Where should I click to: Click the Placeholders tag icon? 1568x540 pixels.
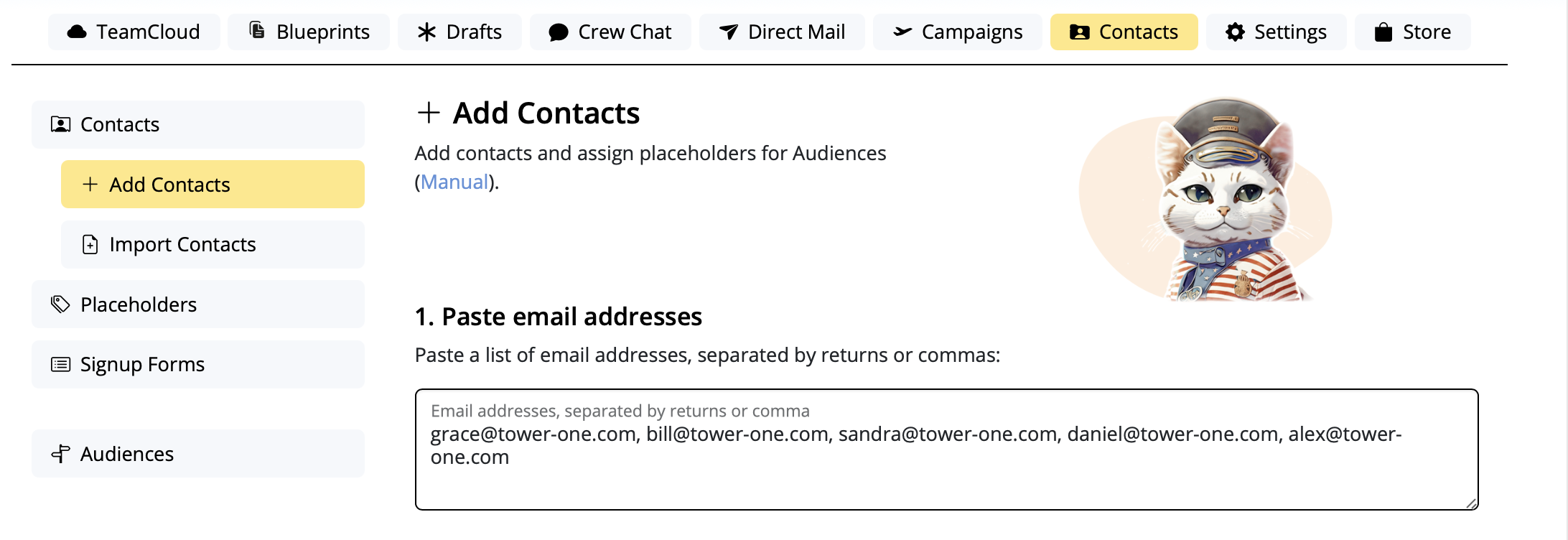click(60, 304)
